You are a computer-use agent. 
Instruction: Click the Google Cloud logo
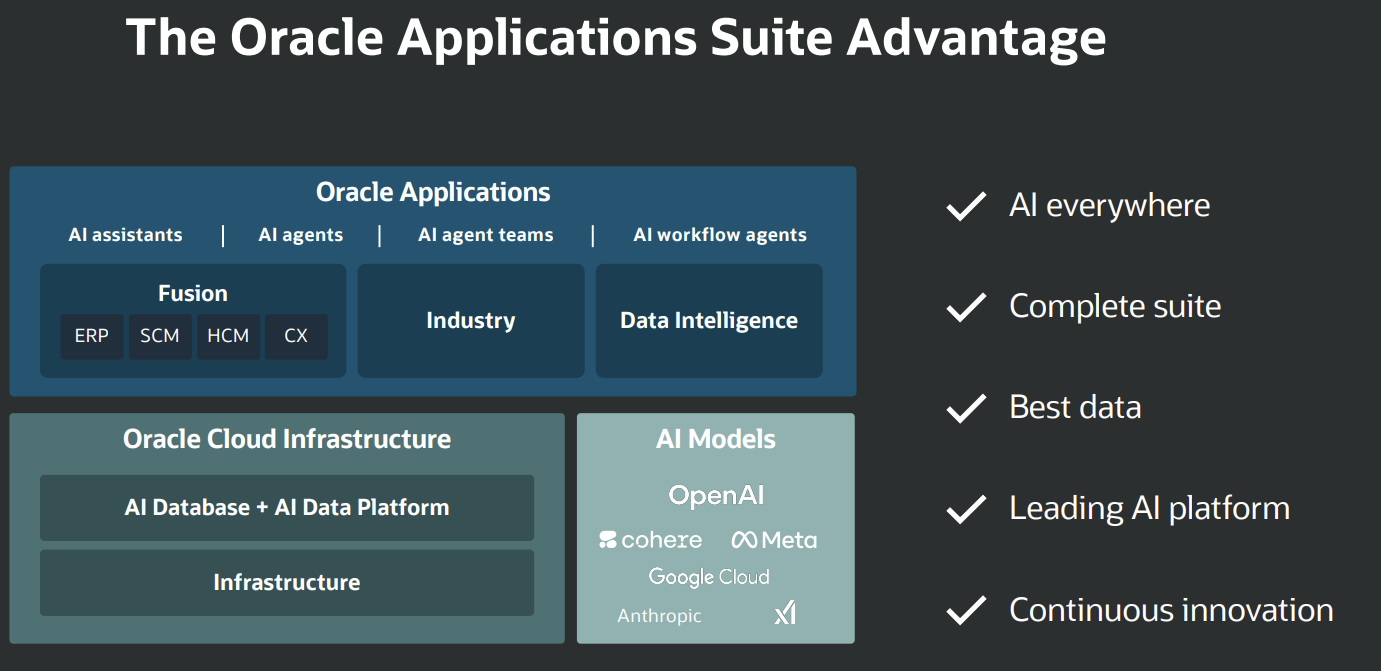(x=709, y=577)
